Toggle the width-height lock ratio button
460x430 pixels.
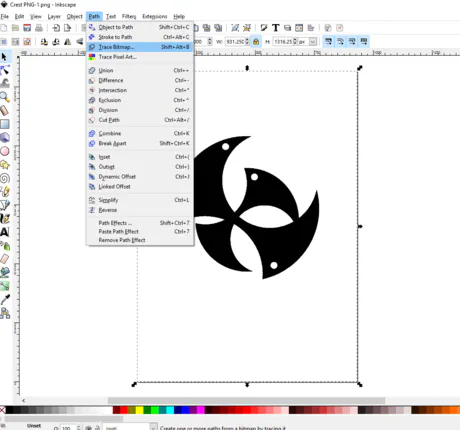pos(256,42)
